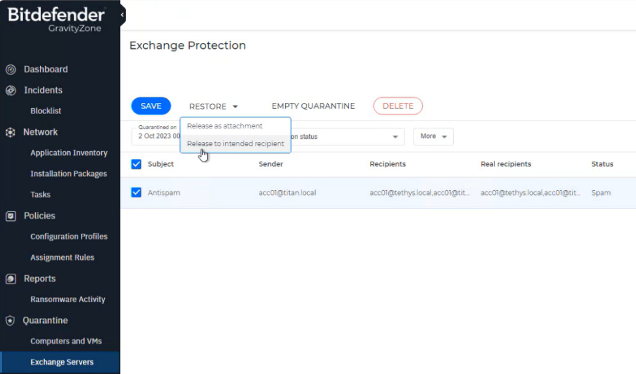Click the Antispam subject cell

tap(164, 193)
